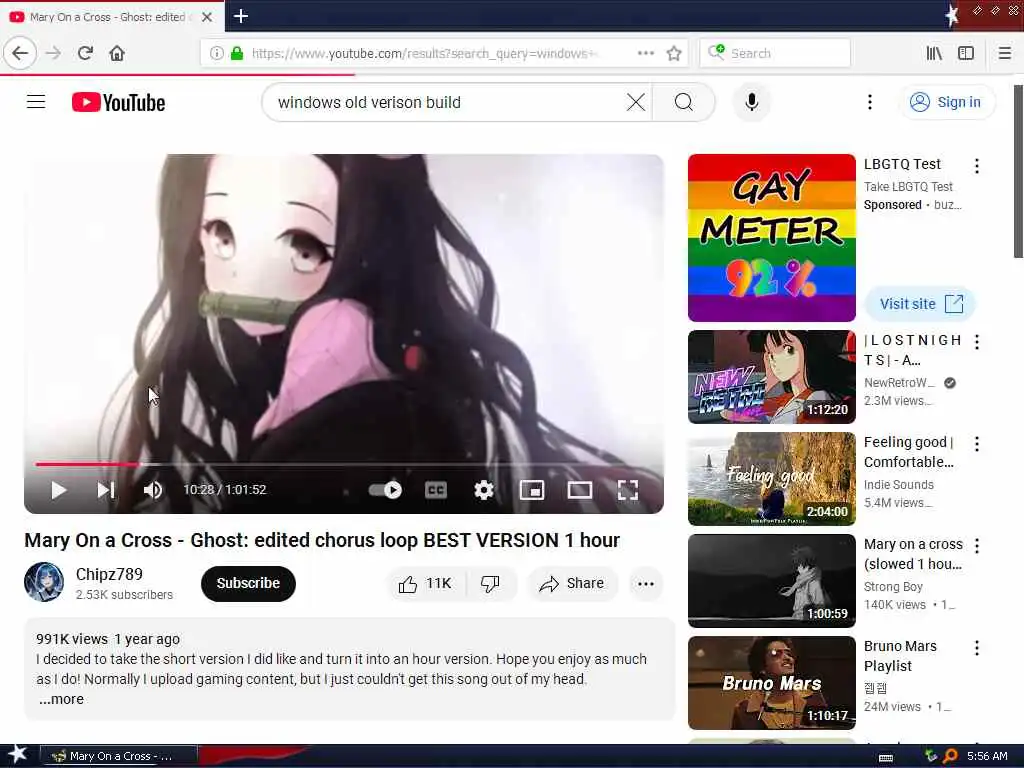Close the Mary On a Cross tab
1024x768 pixels.
point(207,17)
